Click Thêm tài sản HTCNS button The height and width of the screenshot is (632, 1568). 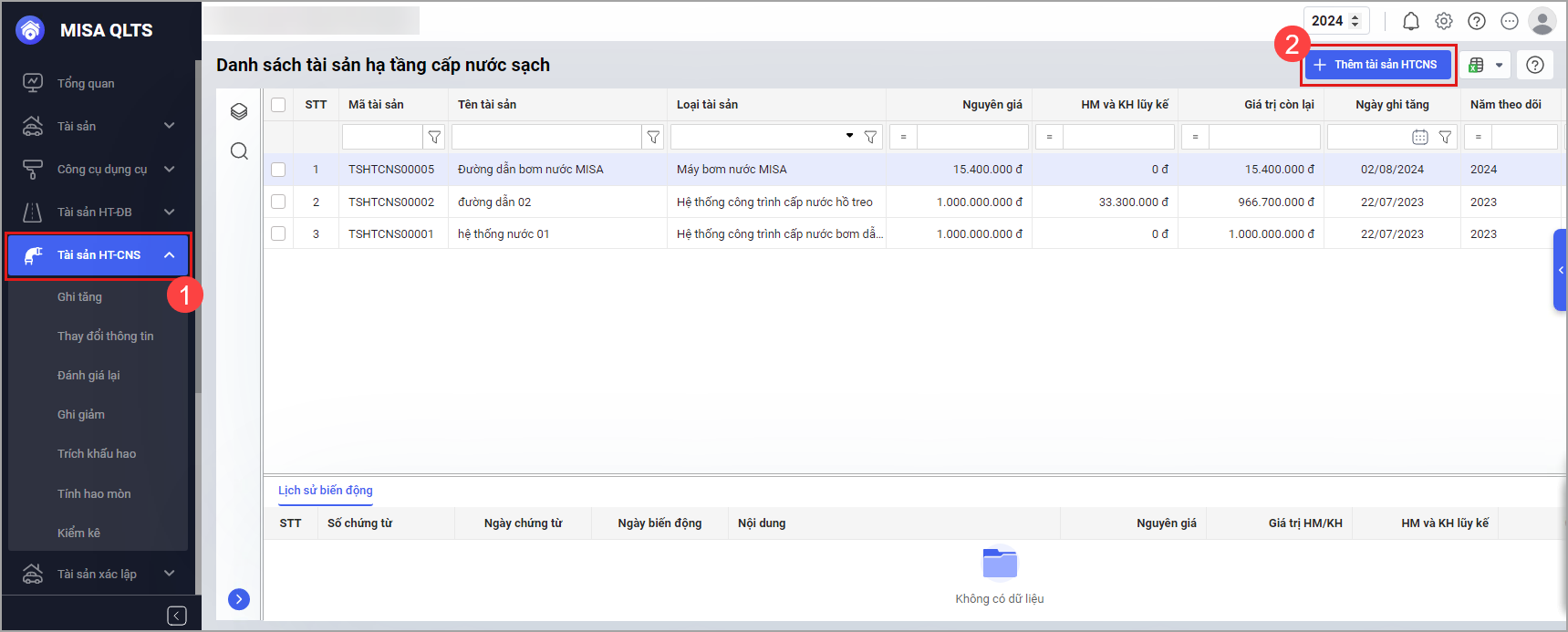pyautogui.click(x=1377, y=65)
